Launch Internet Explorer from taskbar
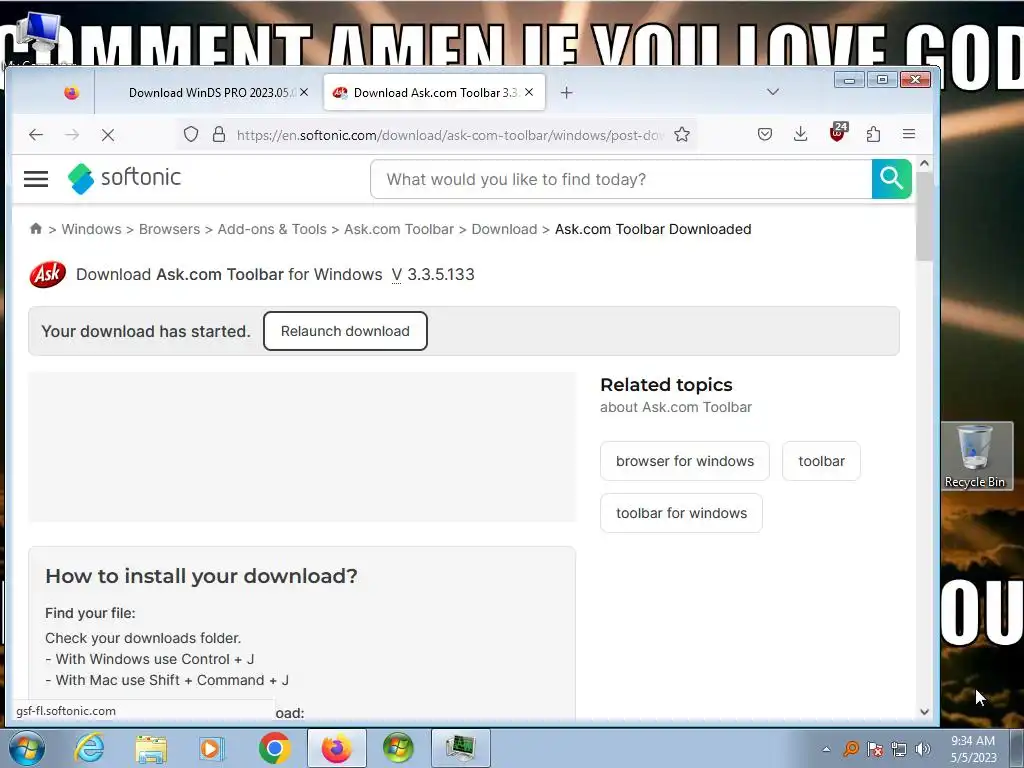Screen dimensions: 1024x768 point(89,748)
